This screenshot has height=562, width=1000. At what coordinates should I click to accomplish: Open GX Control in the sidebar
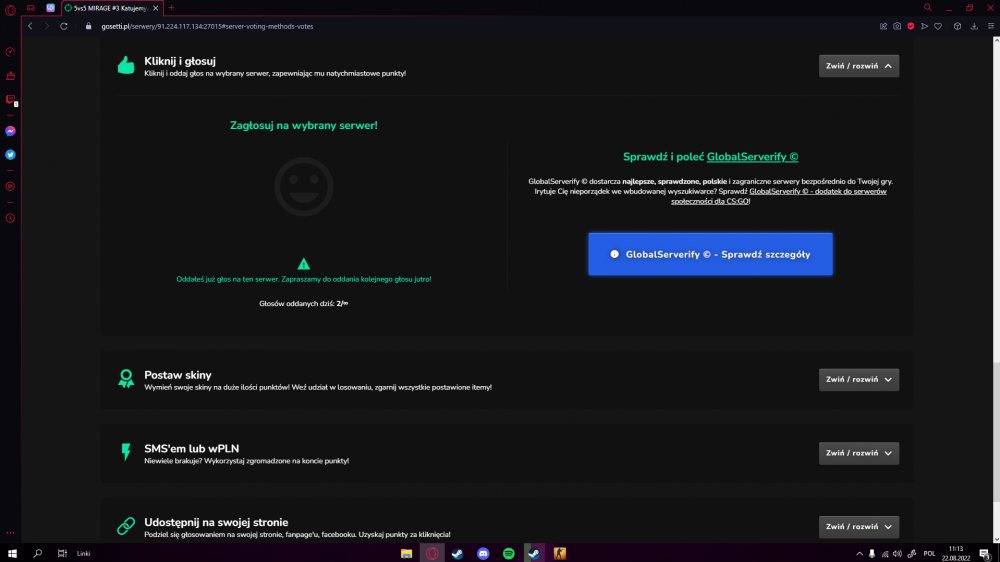10,52
